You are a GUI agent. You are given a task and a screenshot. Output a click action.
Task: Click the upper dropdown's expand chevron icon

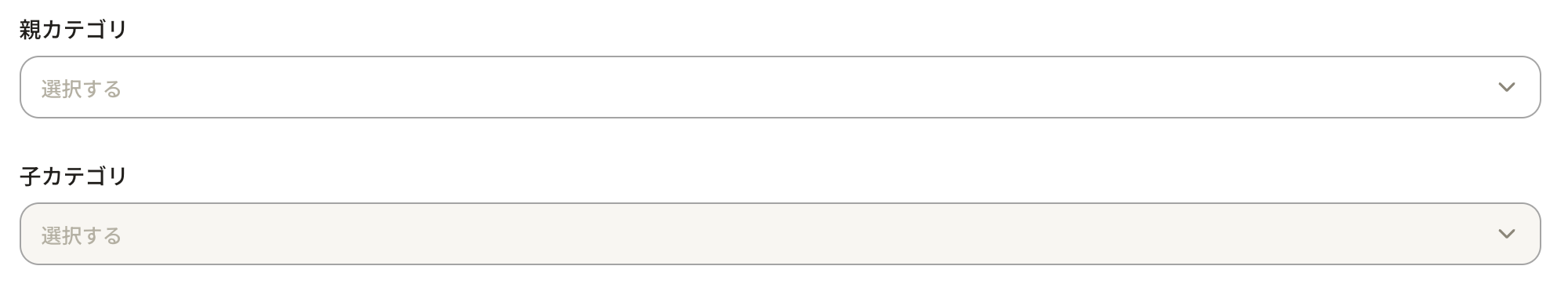1506,87
